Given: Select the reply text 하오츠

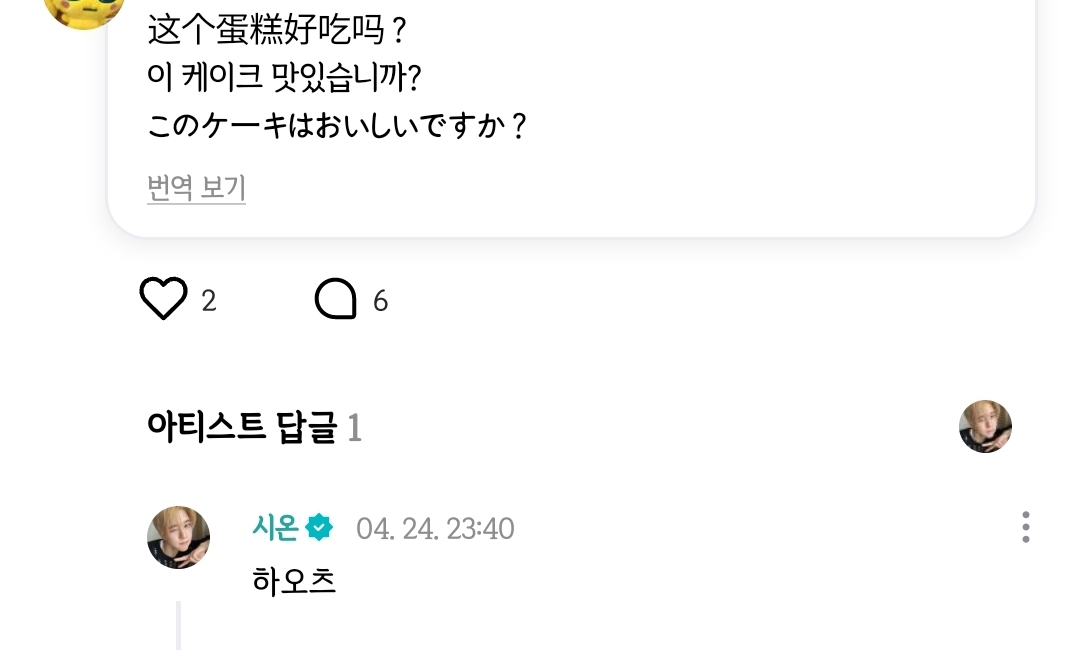Looking at the screenshot, I should pos(294,580).
